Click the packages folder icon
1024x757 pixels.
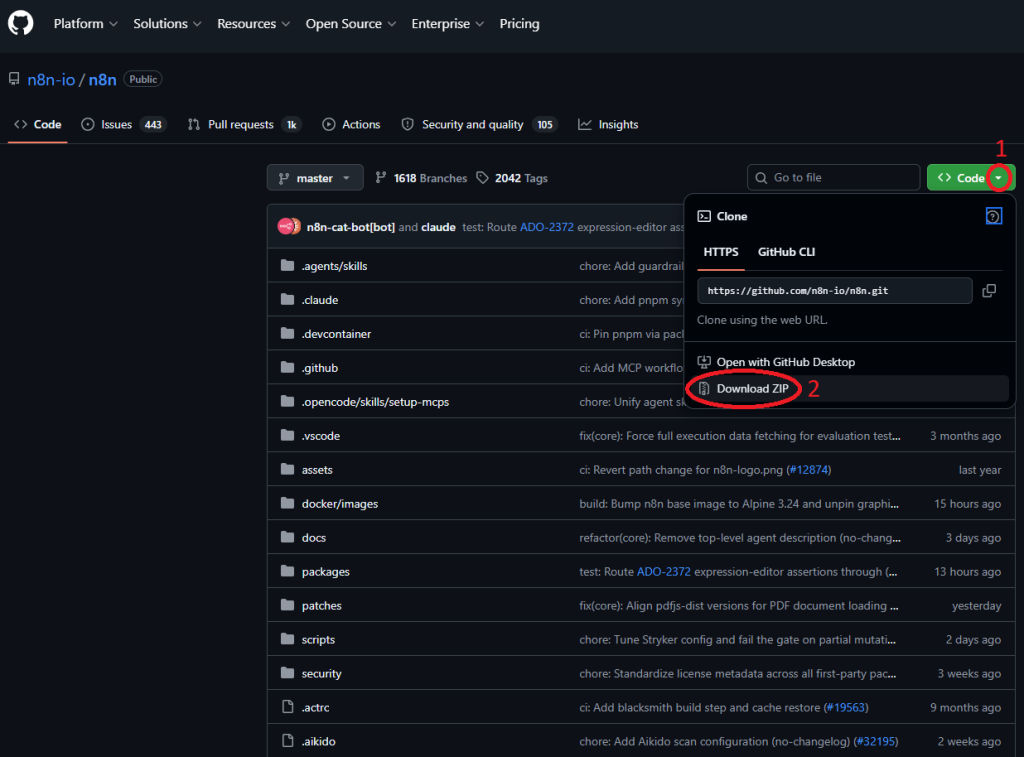click(287, 571)
